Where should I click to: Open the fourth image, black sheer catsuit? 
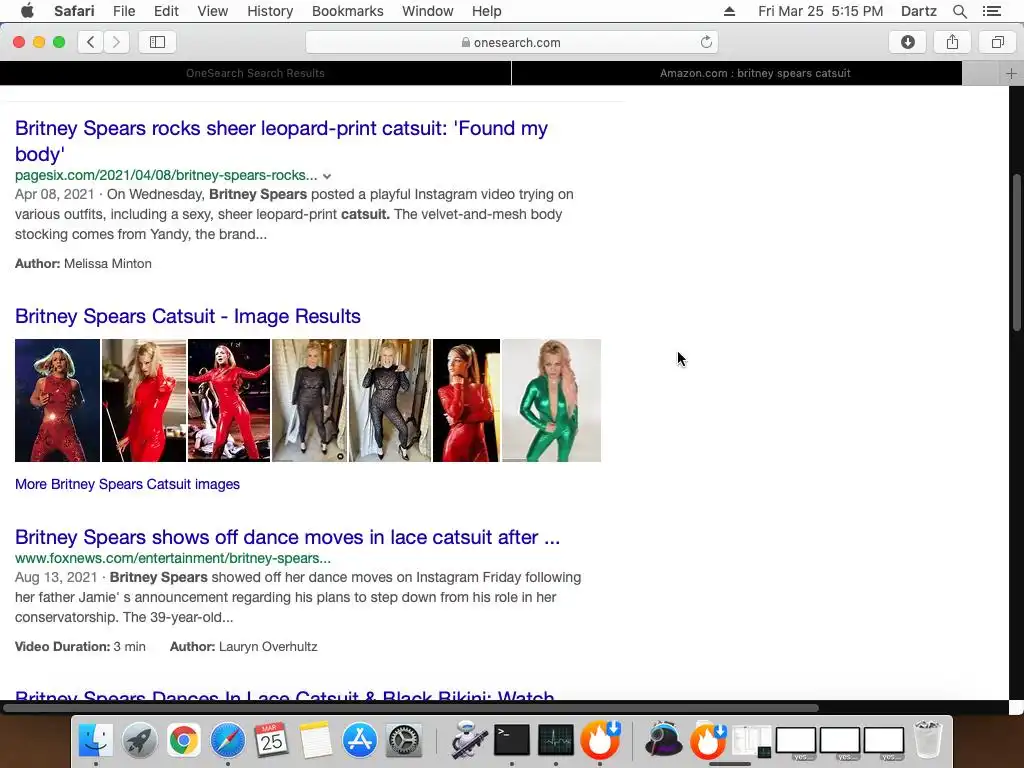pos(309,400)
